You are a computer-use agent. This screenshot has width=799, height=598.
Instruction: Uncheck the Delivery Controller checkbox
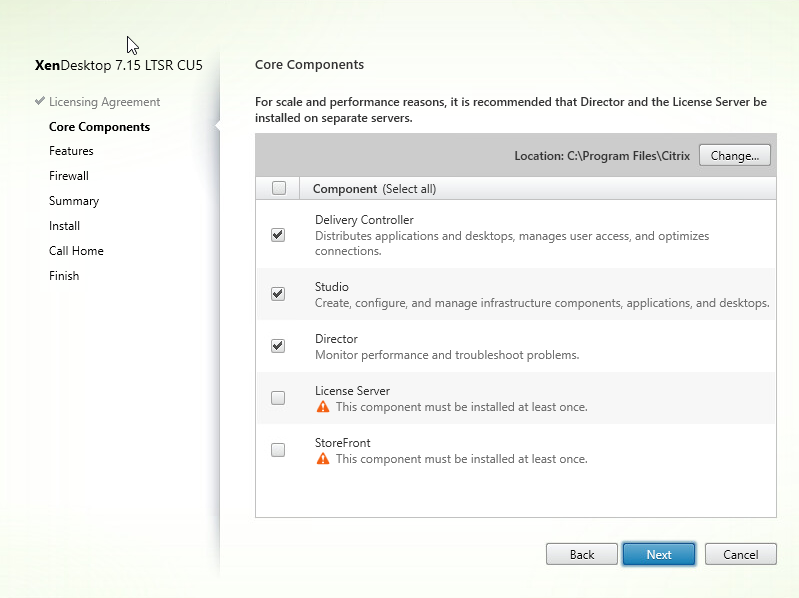click(x=278, y=235)
